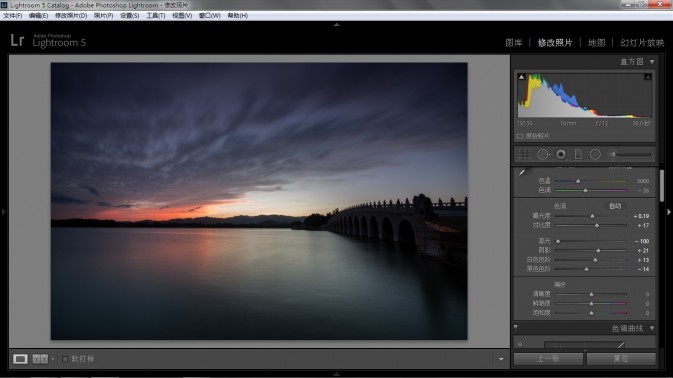Select the spot removal tool

point(543,154)
